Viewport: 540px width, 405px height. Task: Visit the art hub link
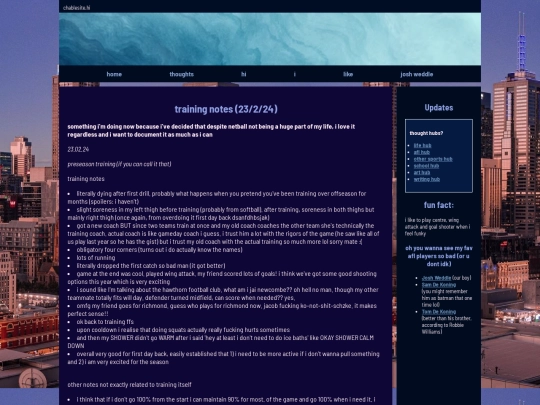click(422, 173)
